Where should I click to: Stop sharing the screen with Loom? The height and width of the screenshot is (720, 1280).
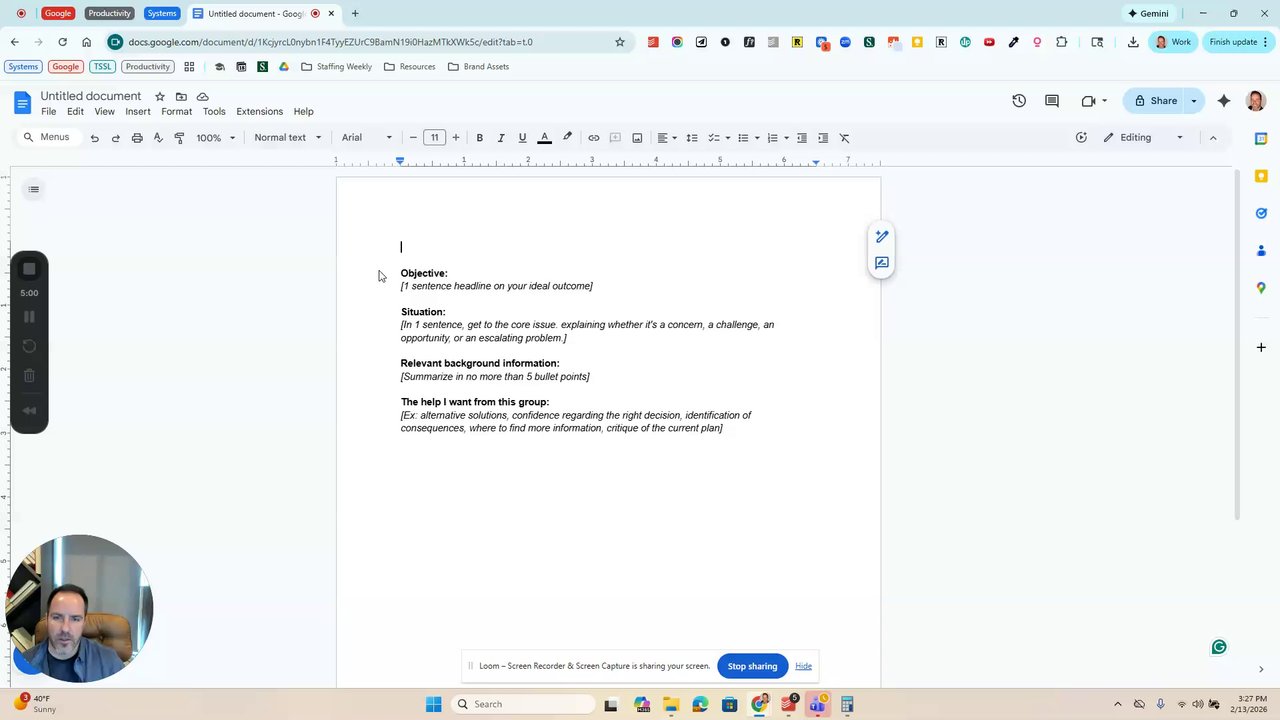[752, 666]
